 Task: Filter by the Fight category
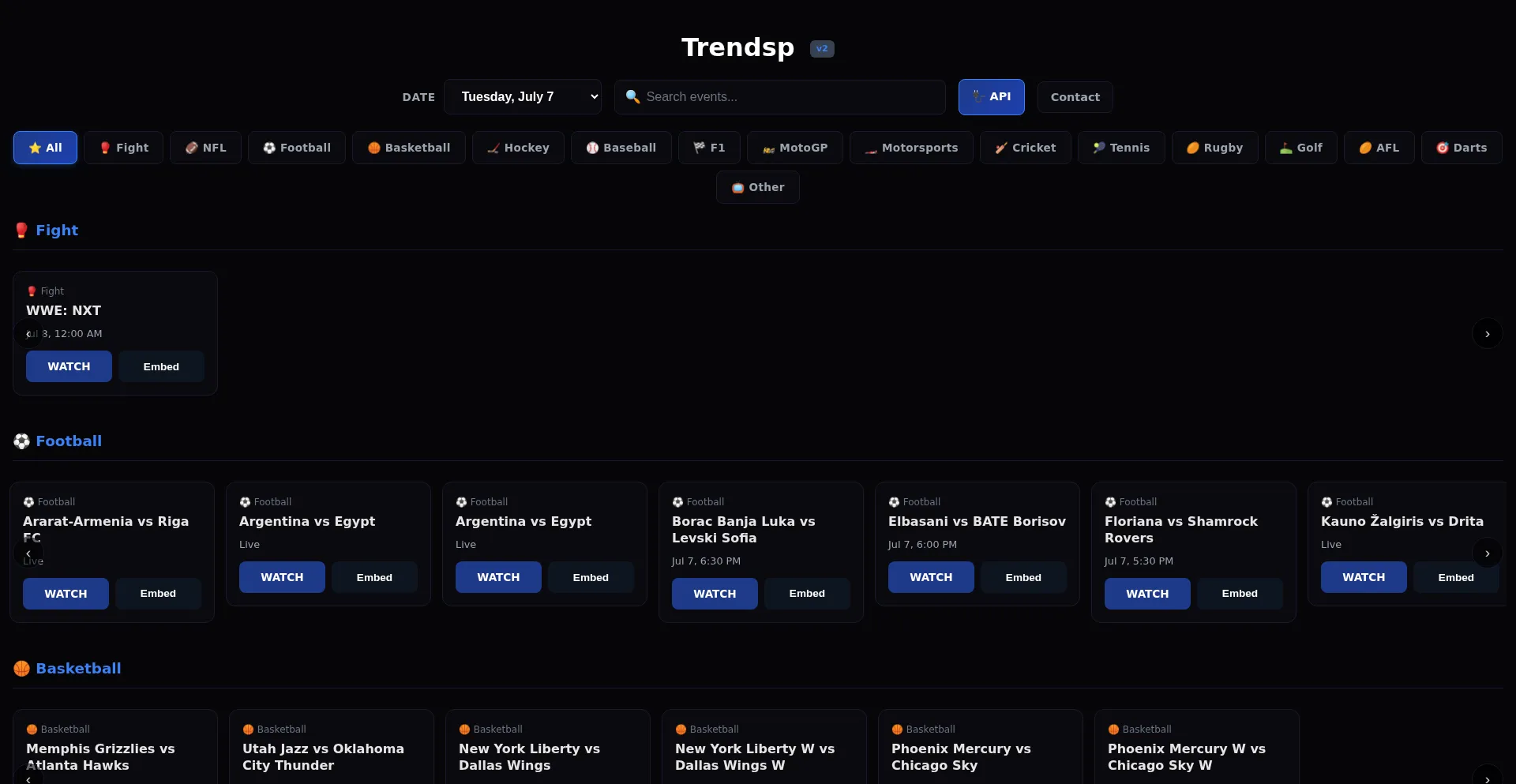click(124, 148)
